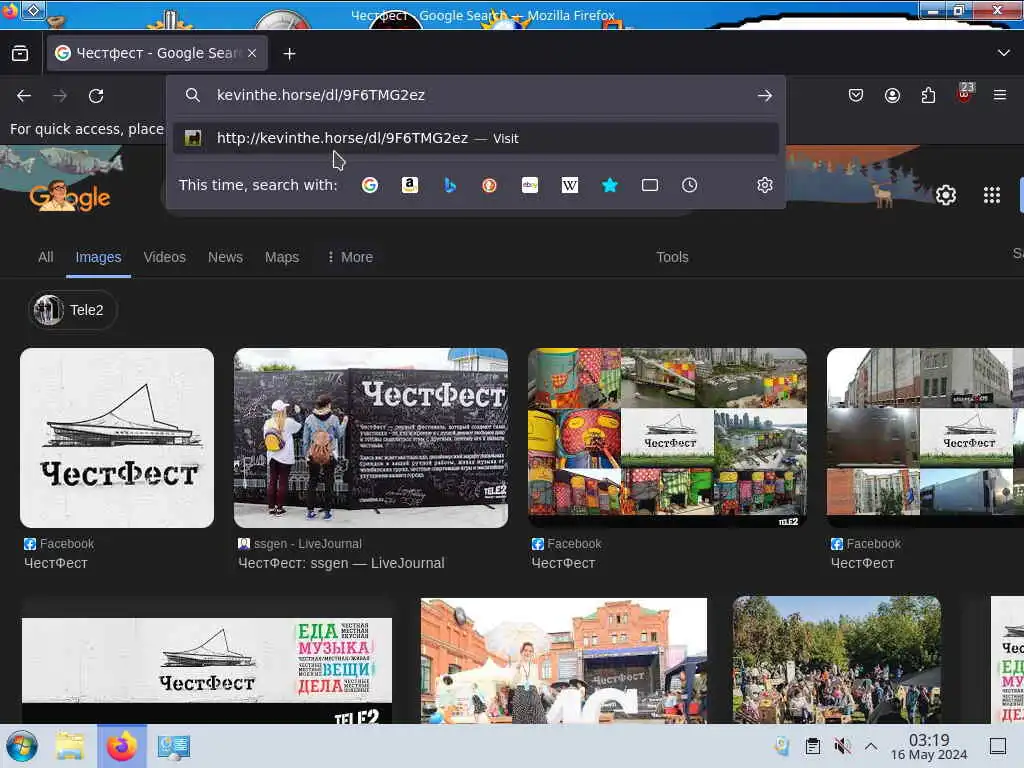This screenshot has width=1024, height=768.
Task: Open a new tab with plus button
Action: click(289, 54)
